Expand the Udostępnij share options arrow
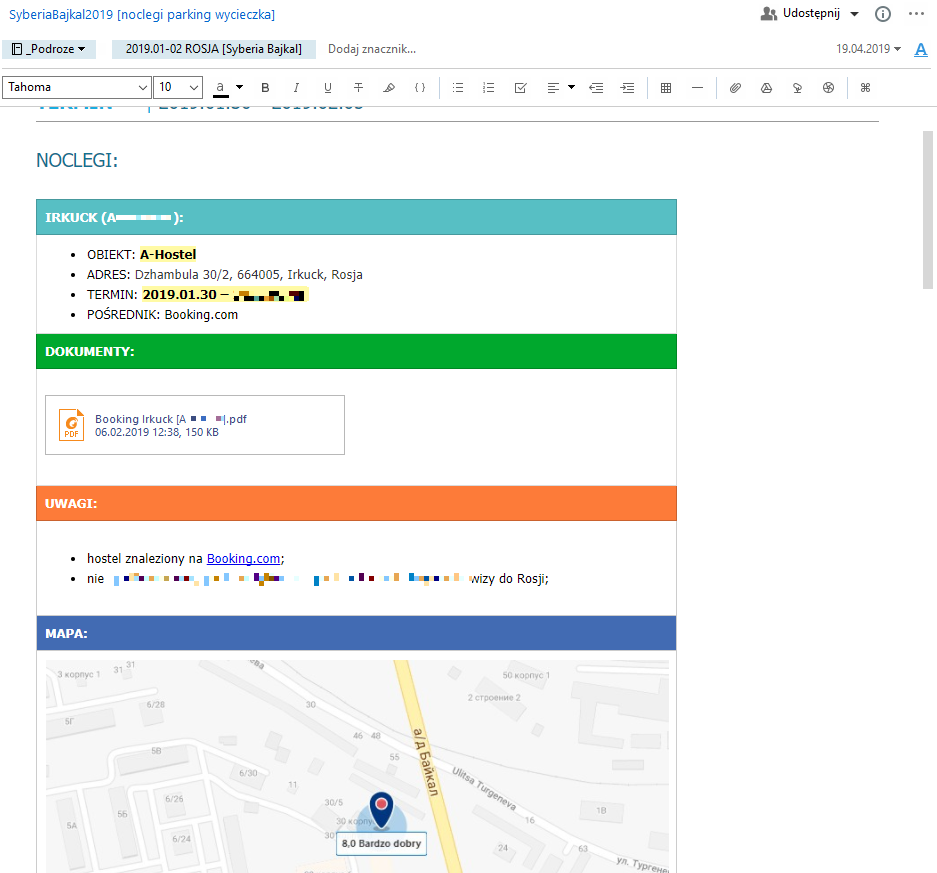This screenshot has width=937, height=873. 855,14
